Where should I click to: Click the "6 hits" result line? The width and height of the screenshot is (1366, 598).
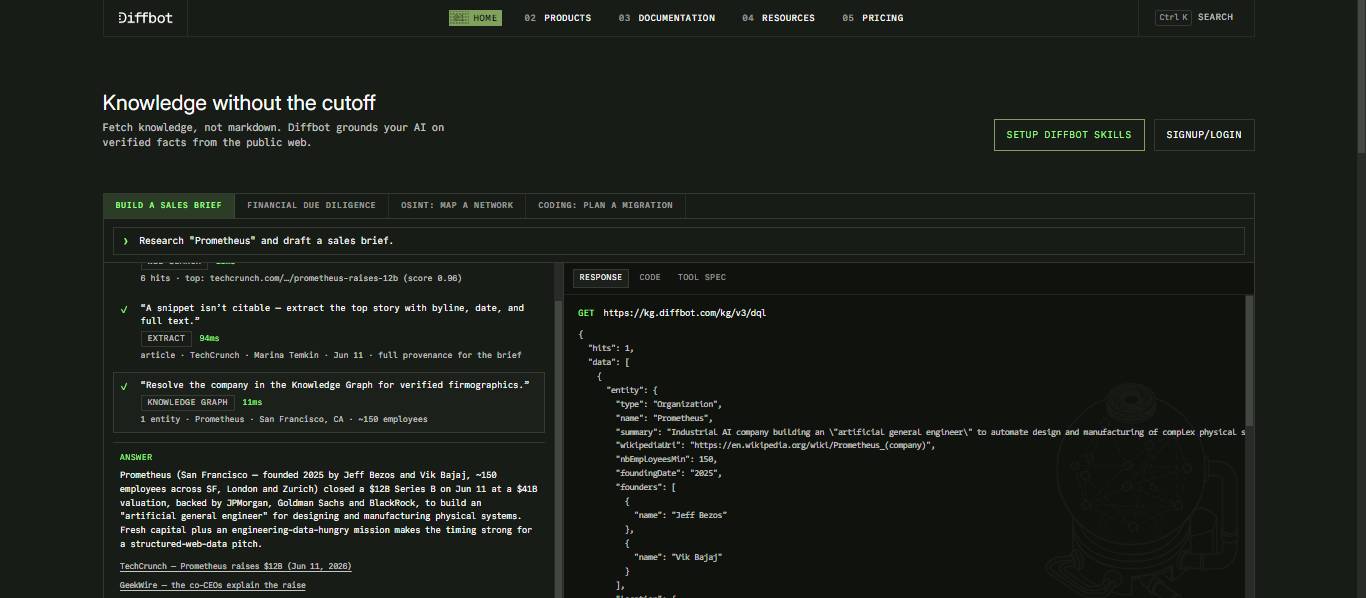(x=301, y=278)
